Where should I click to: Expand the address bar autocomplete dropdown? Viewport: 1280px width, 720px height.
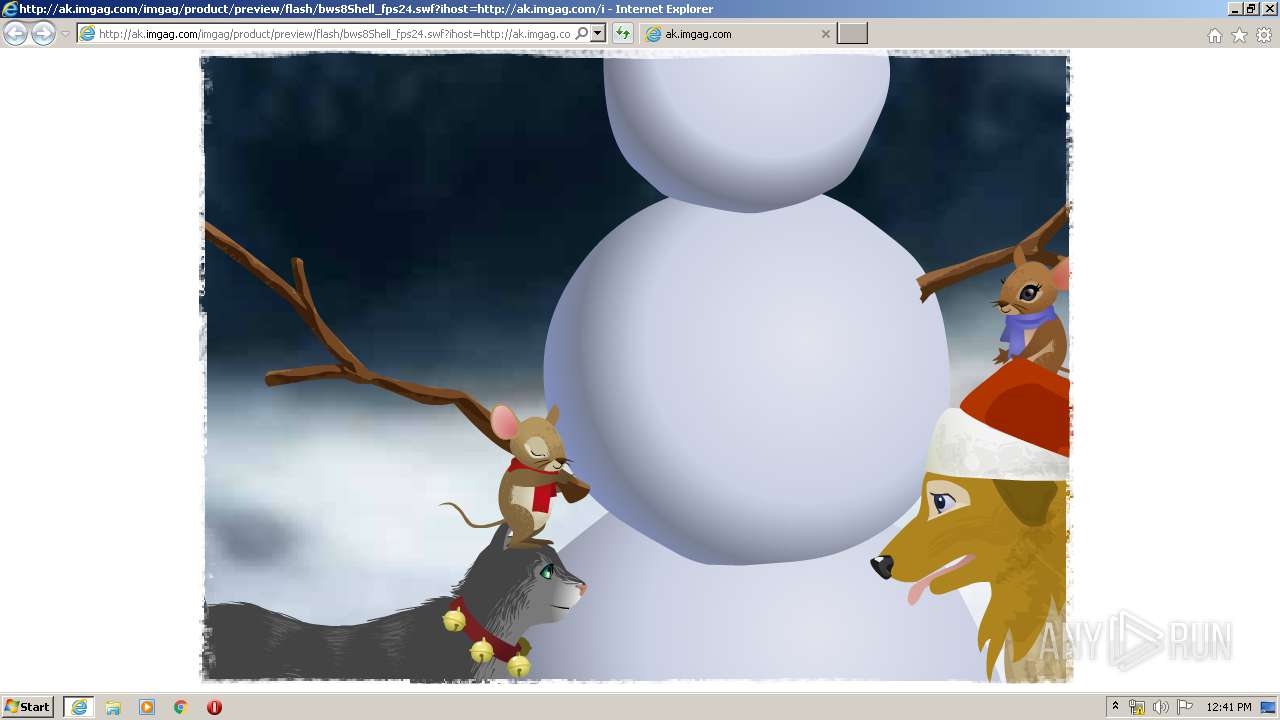point(598,33)
